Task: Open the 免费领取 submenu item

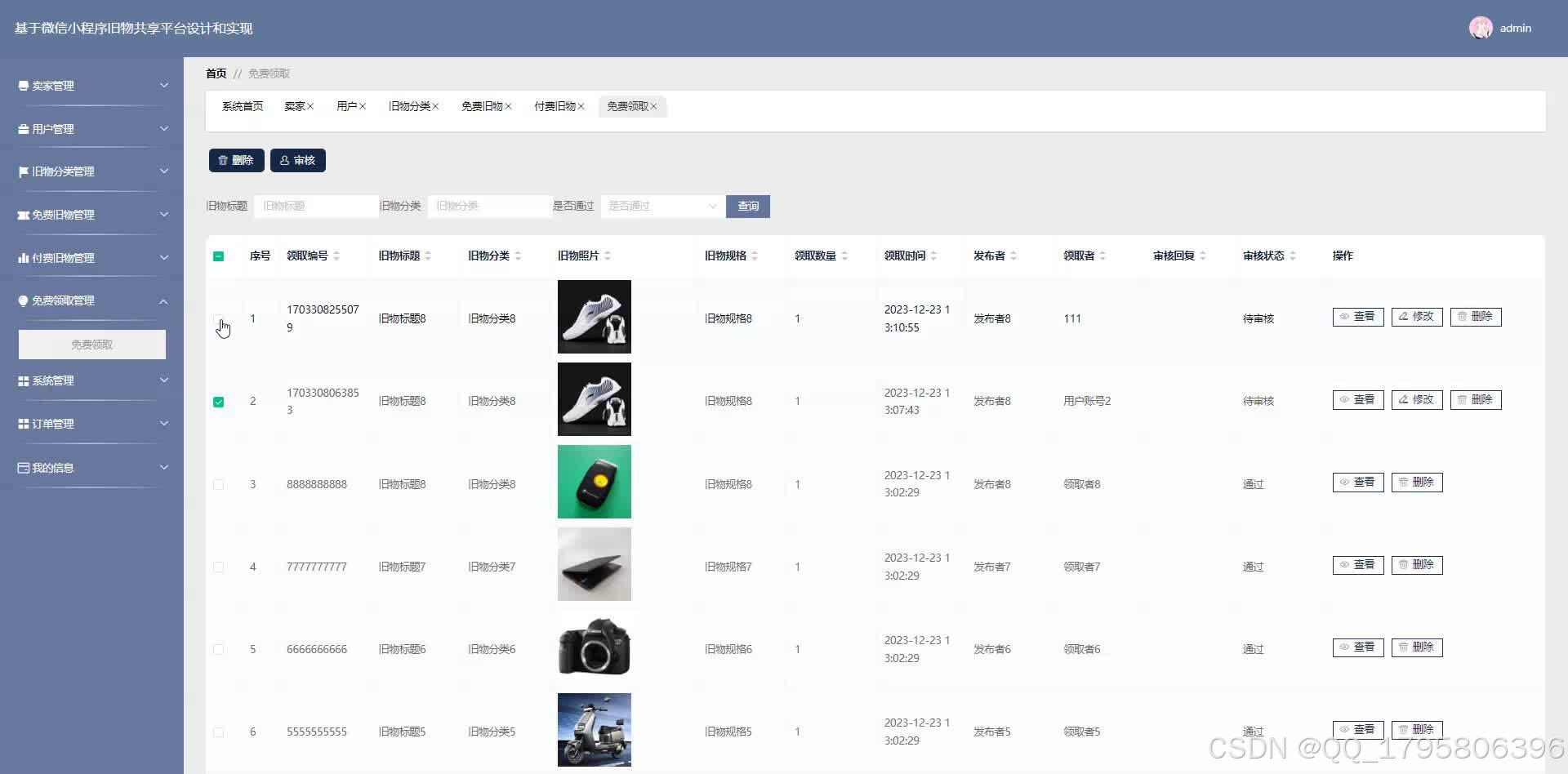Action: 92,345
